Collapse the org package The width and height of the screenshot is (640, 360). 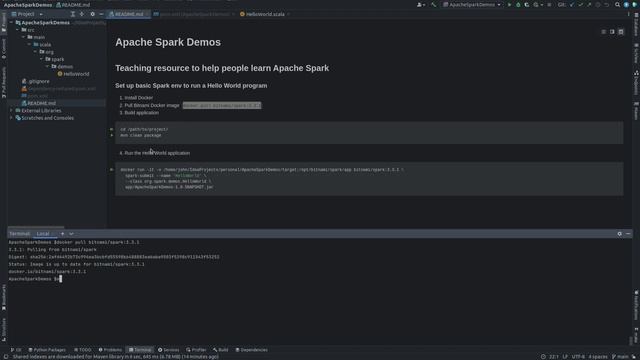point(36,52)
